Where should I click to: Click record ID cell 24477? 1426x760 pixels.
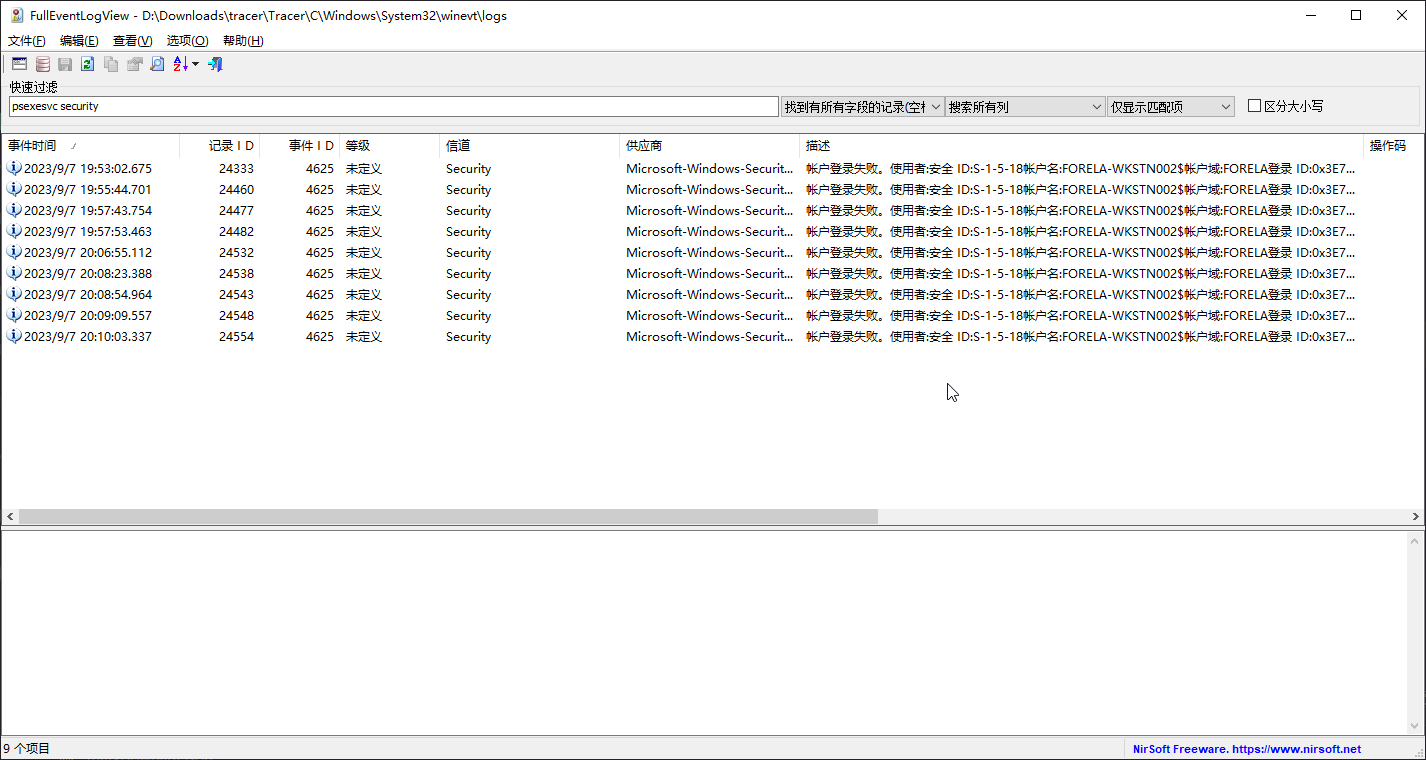click(x=236, y=210)
